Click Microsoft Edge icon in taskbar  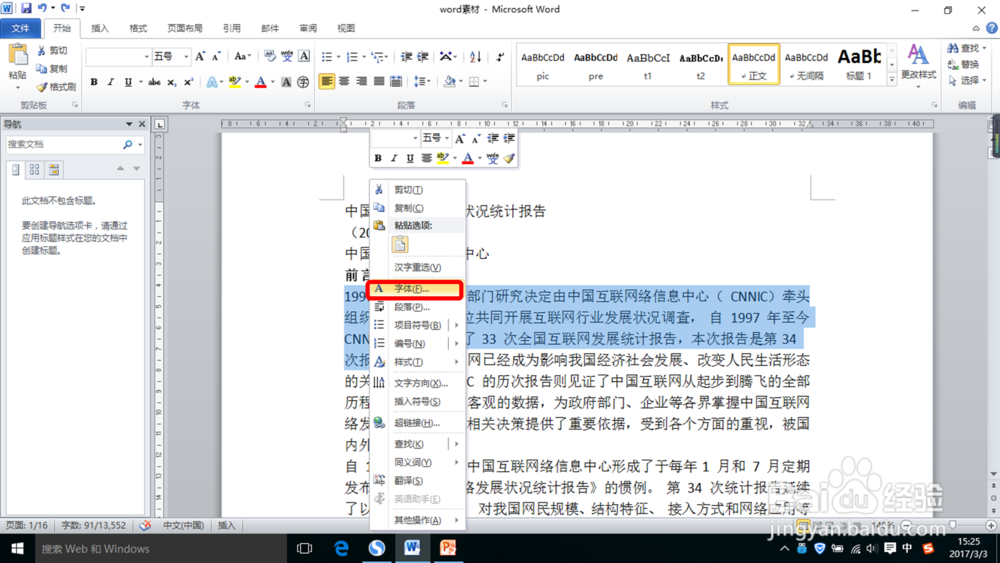[x=341, y=548]
